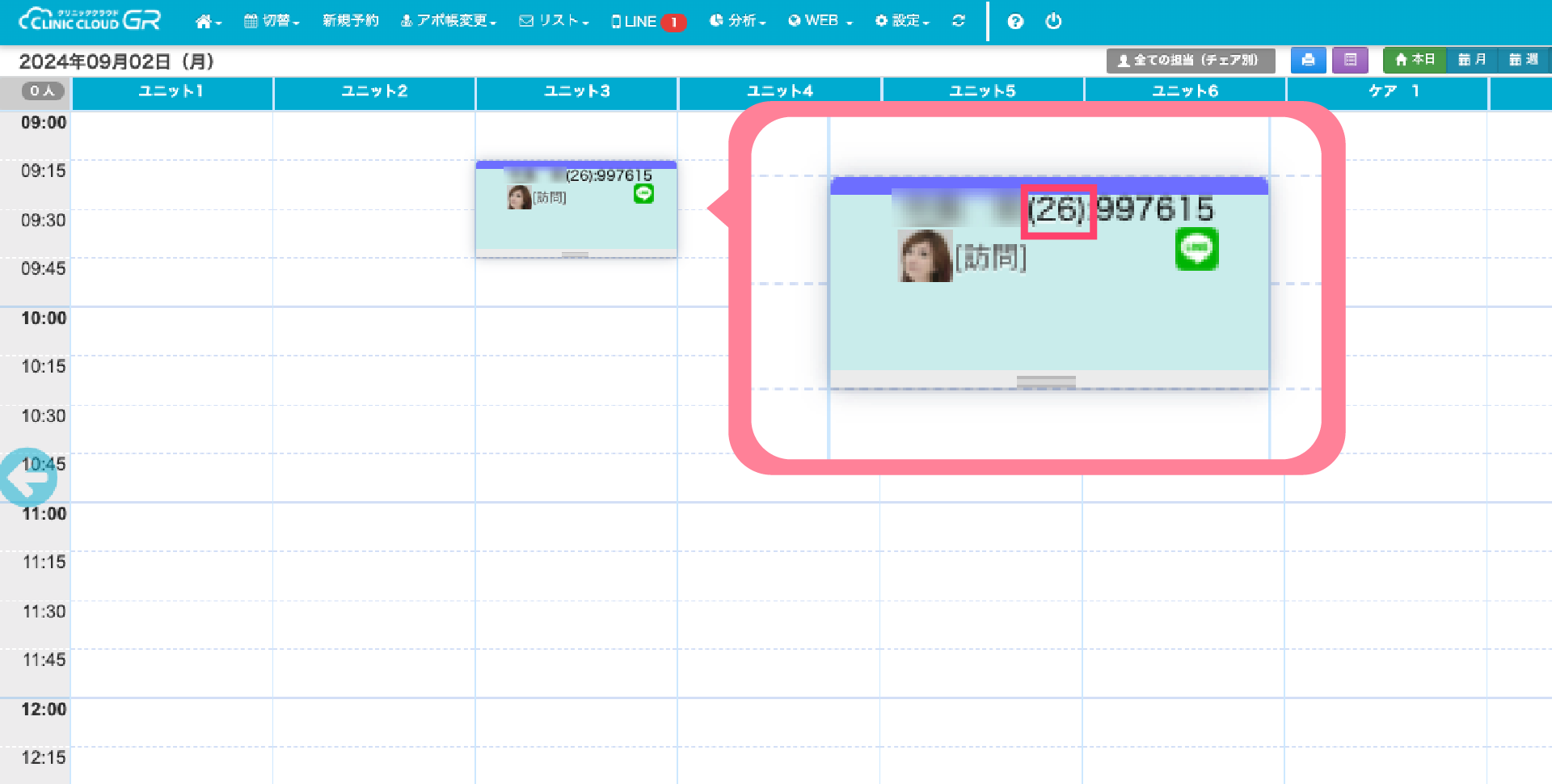This screenshot has height=784, width=1552.
Task: Click the help question mark icon
Action: click(1015, 22)
